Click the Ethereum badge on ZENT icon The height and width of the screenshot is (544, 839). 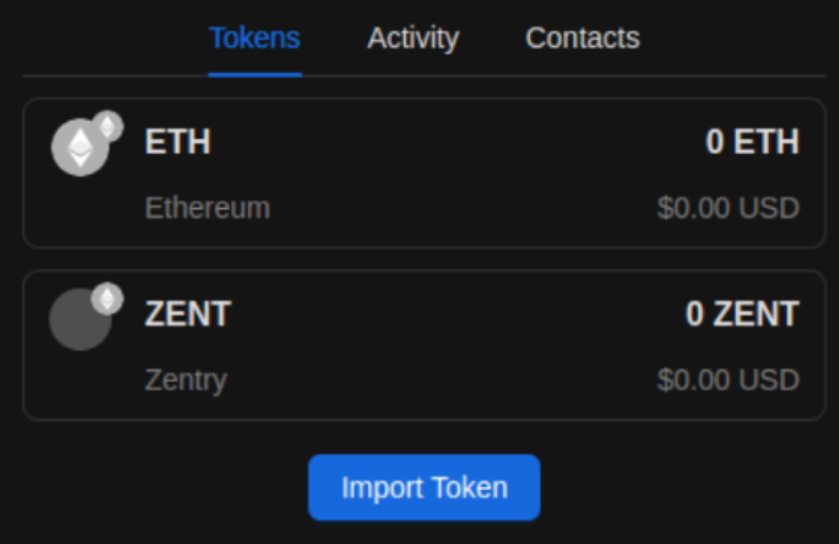[x=107, y=298]
